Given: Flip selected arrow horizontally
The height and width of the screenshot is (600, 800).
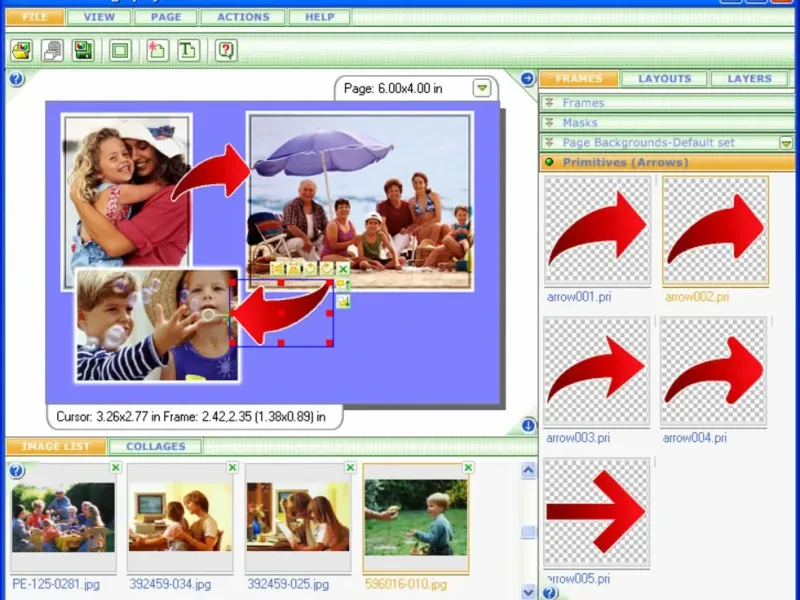Looking at the screenshot, I should point(277,268).
